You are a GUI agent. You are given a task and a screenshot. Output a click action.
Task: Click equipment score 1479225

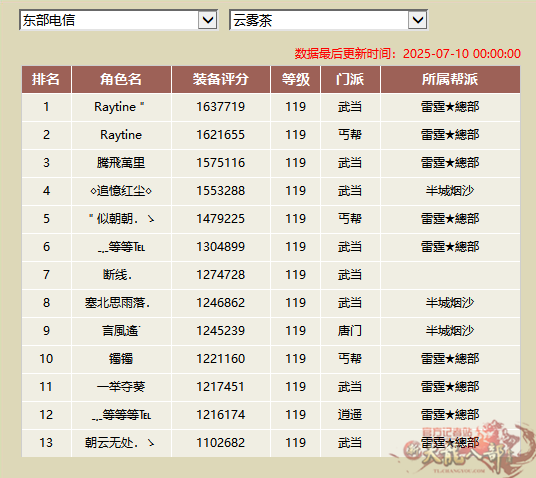[220, 219]
